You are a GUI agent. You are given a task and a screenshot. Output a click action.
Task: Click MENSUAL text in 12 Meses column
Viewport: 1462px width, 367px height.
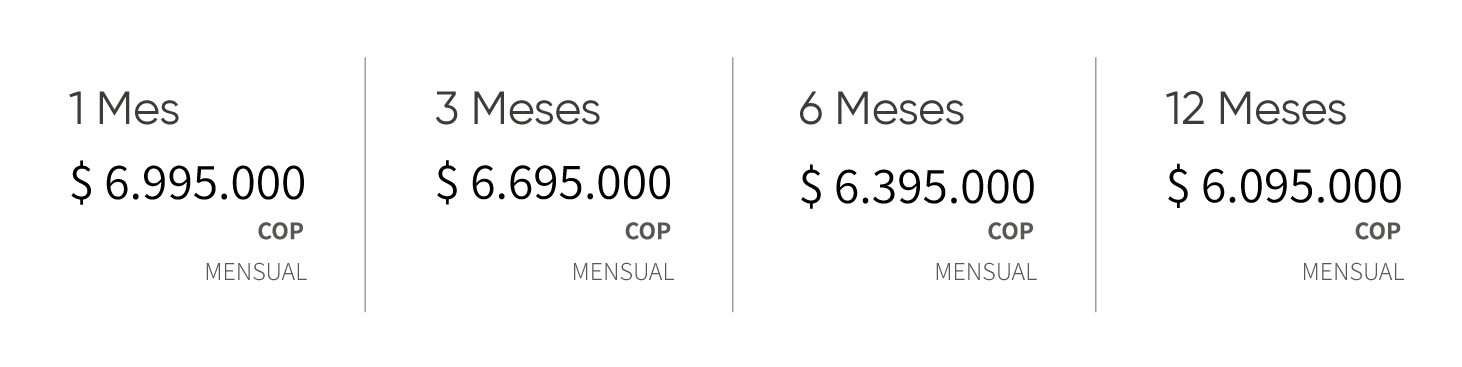click(1353, 272)
